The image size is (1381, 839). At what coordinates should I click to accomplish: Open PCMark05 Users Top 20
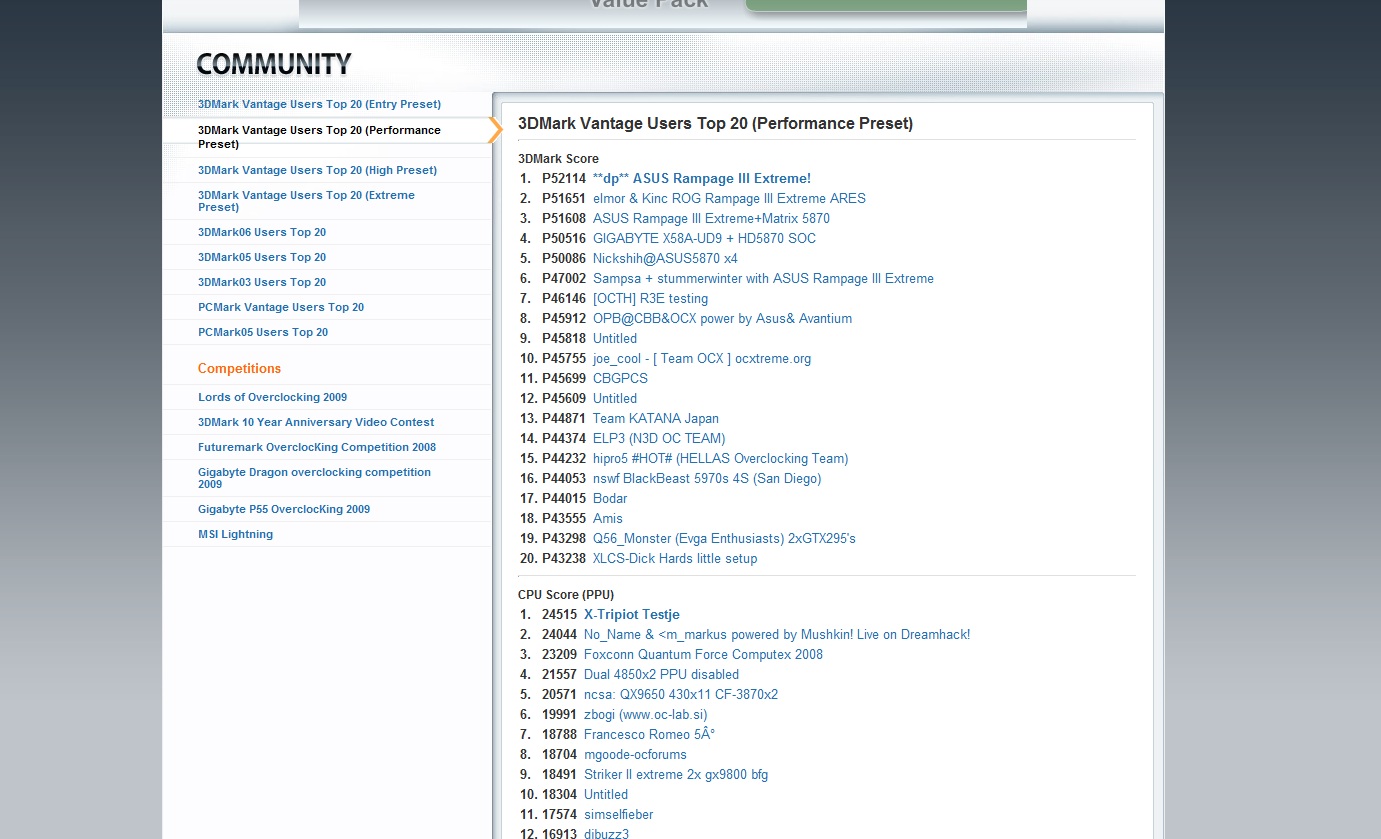click(263, 332)
